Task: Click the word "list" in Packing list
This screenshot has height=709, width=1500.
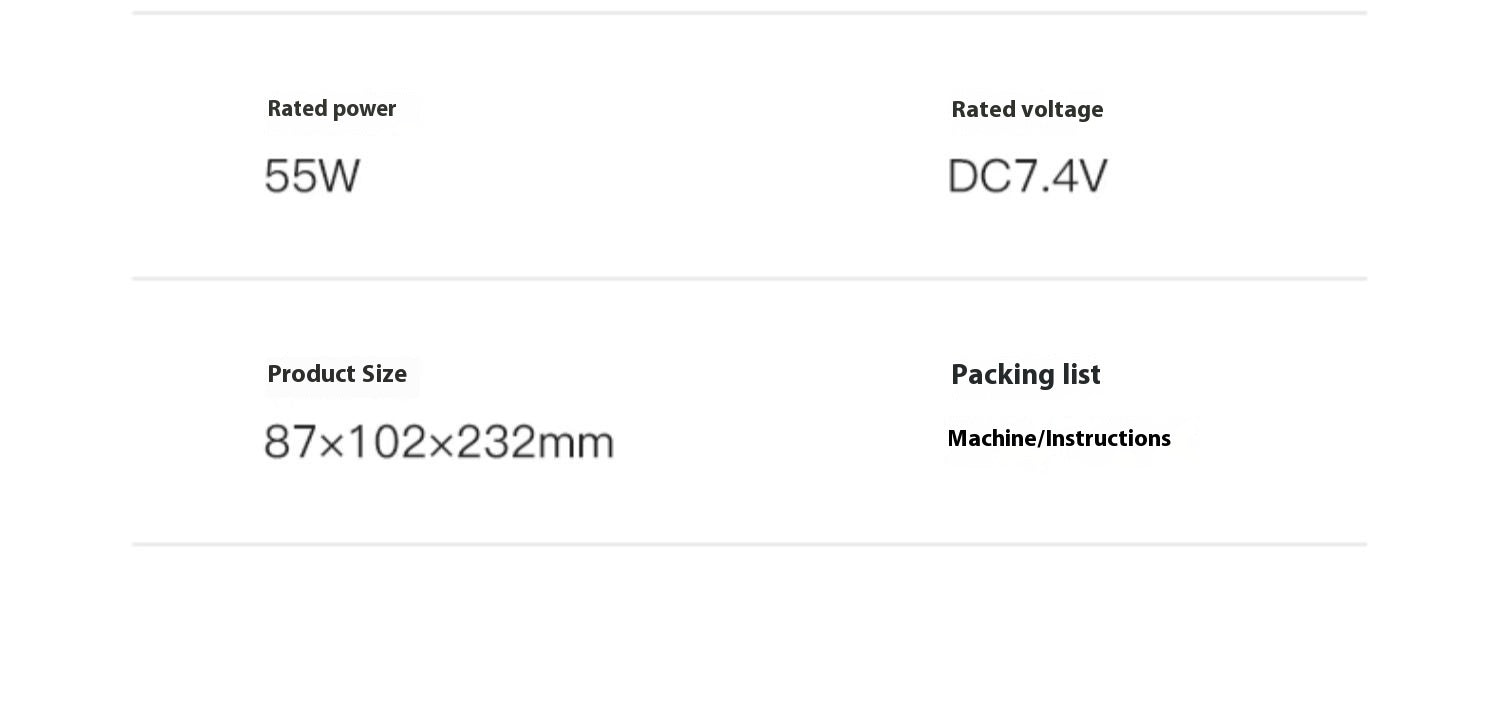Action: point(1080,375)
